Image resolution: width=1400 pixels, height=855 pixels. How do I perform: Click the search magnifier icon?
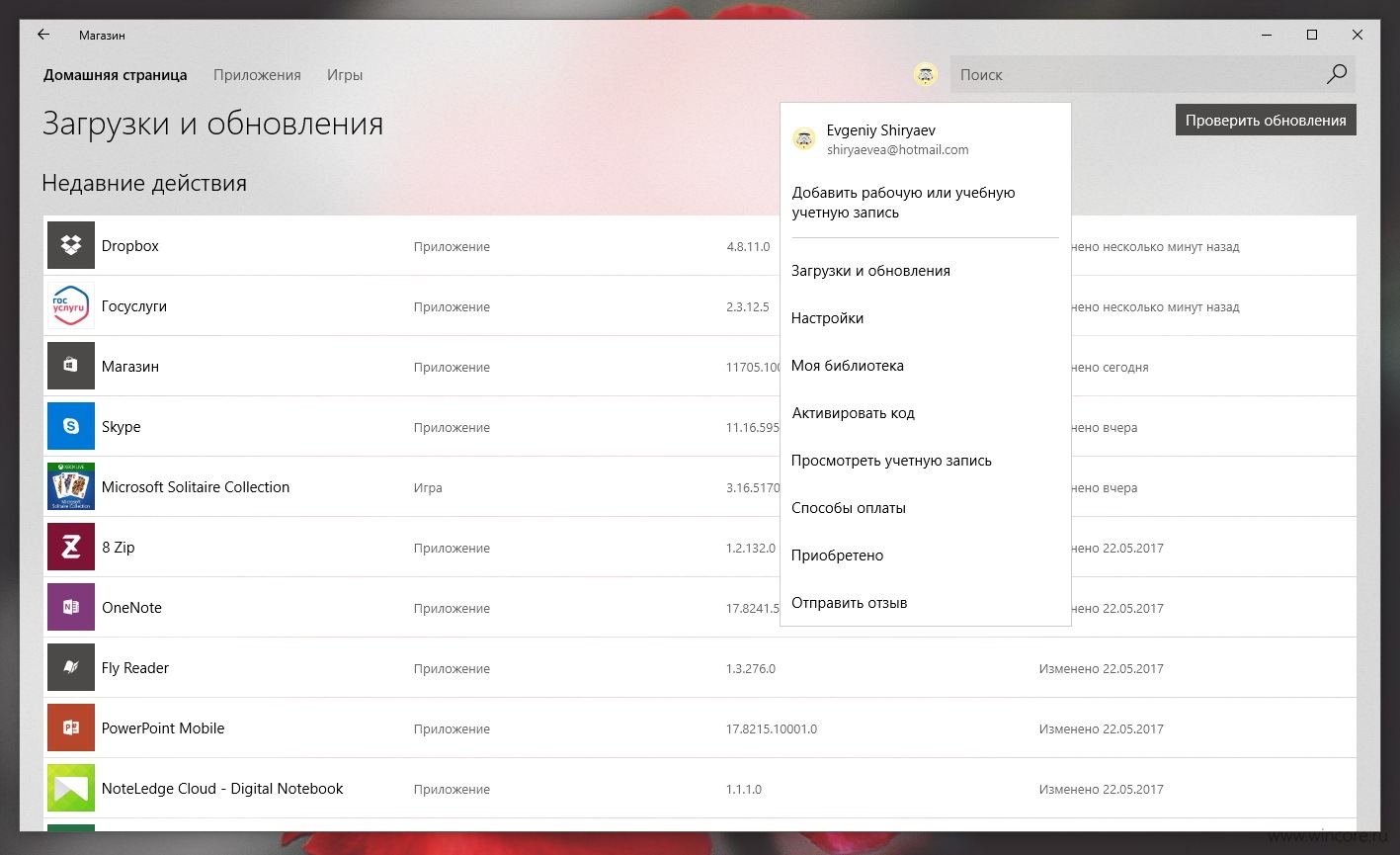[1336, 74]
